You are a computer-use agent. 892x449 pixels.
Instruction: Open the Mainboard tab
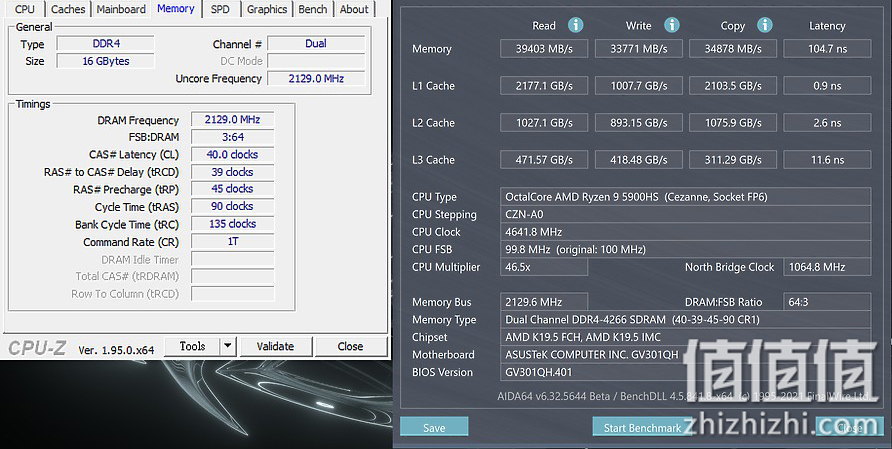coord(121,9)
